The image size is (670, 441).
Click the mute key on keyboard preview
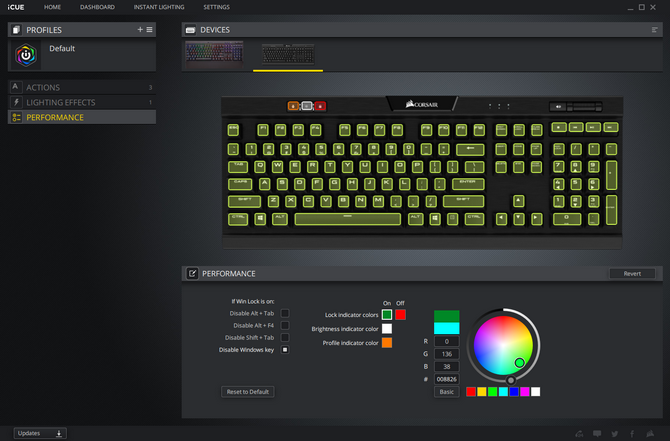coord(558,106)
